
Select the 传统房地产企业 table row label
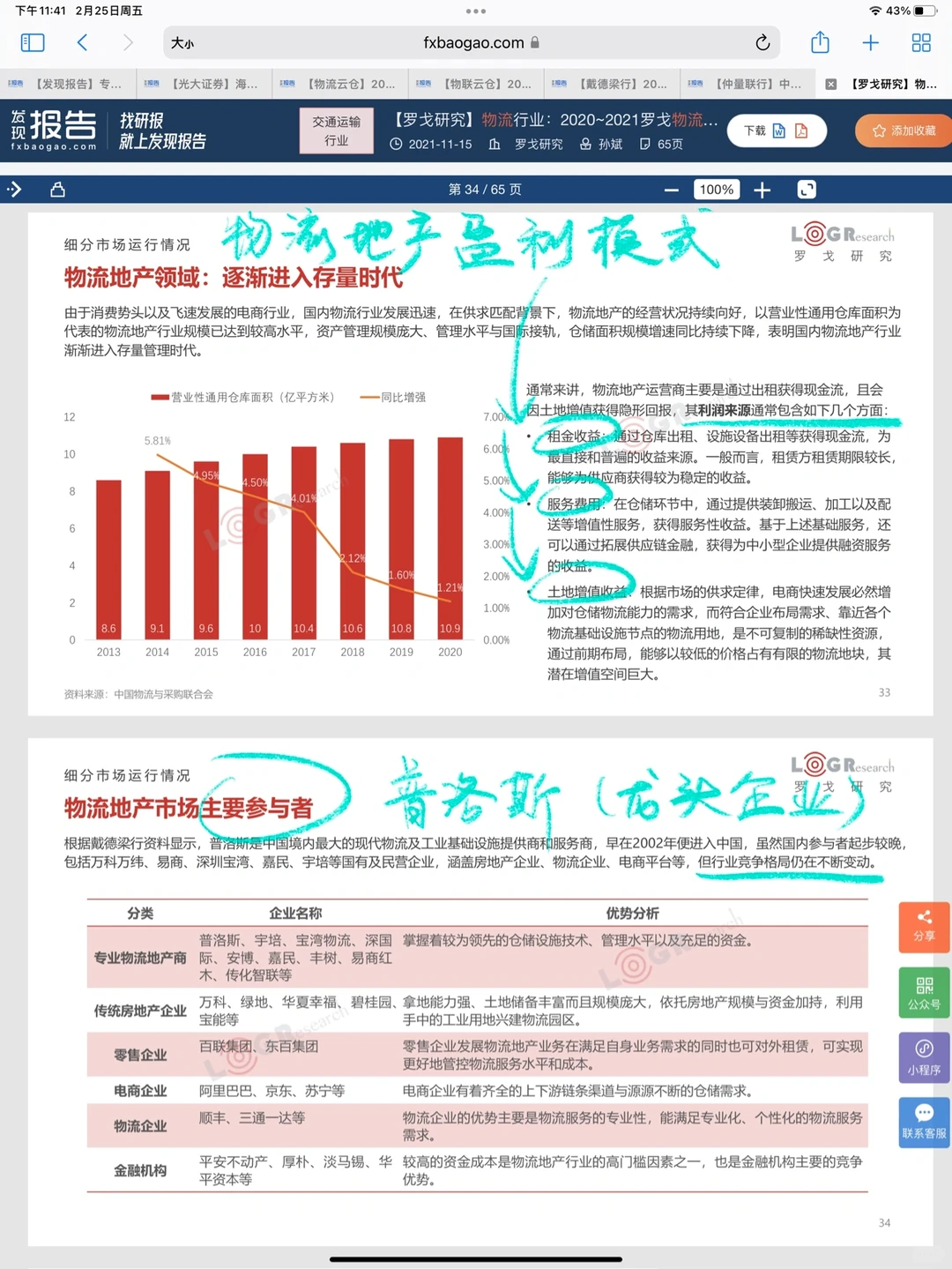tap(140, 1011)
